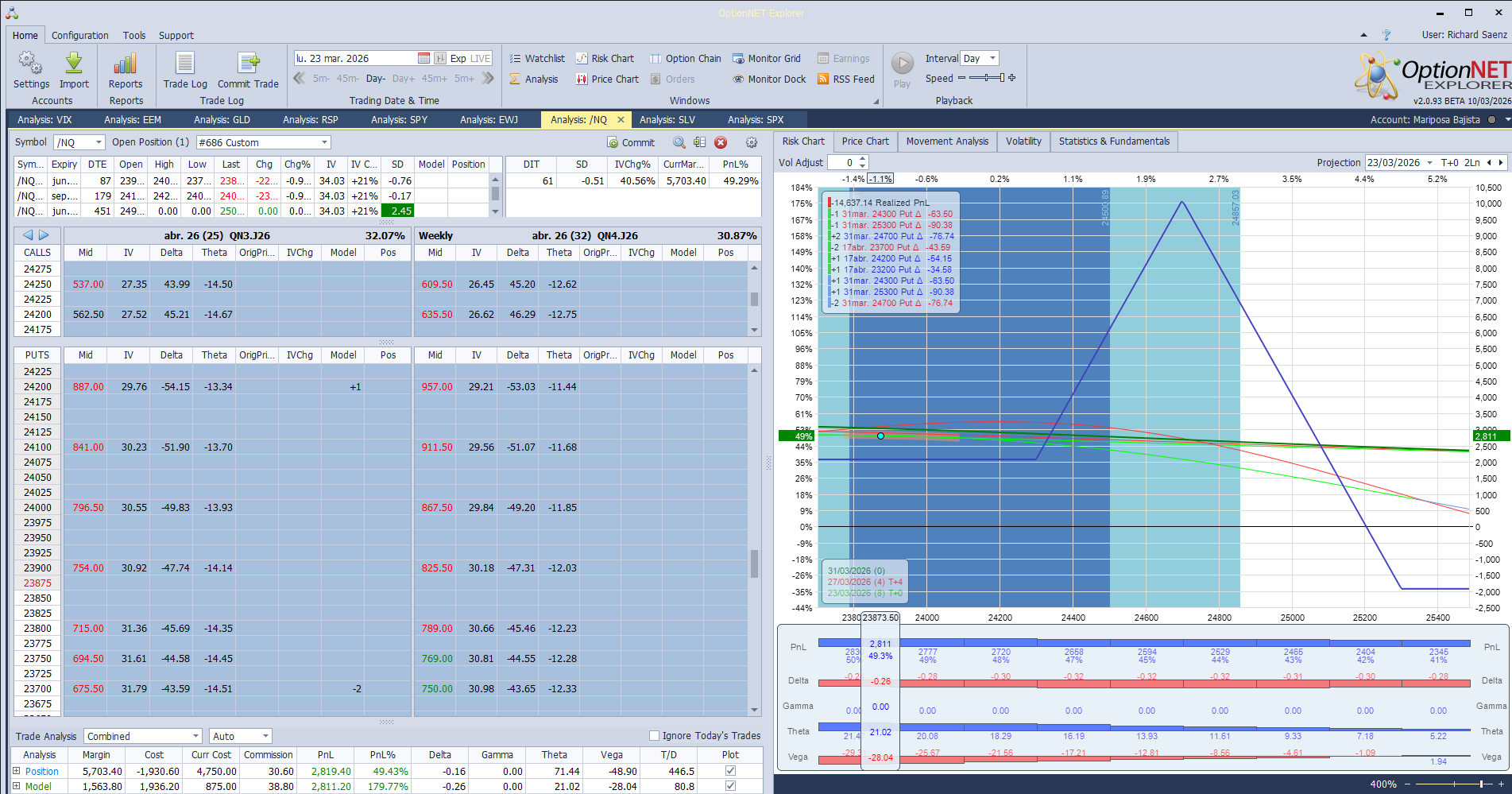Increase the Vol Adjust stepper value
Viewport: 1512px width, 794px height.
point(863,159)
